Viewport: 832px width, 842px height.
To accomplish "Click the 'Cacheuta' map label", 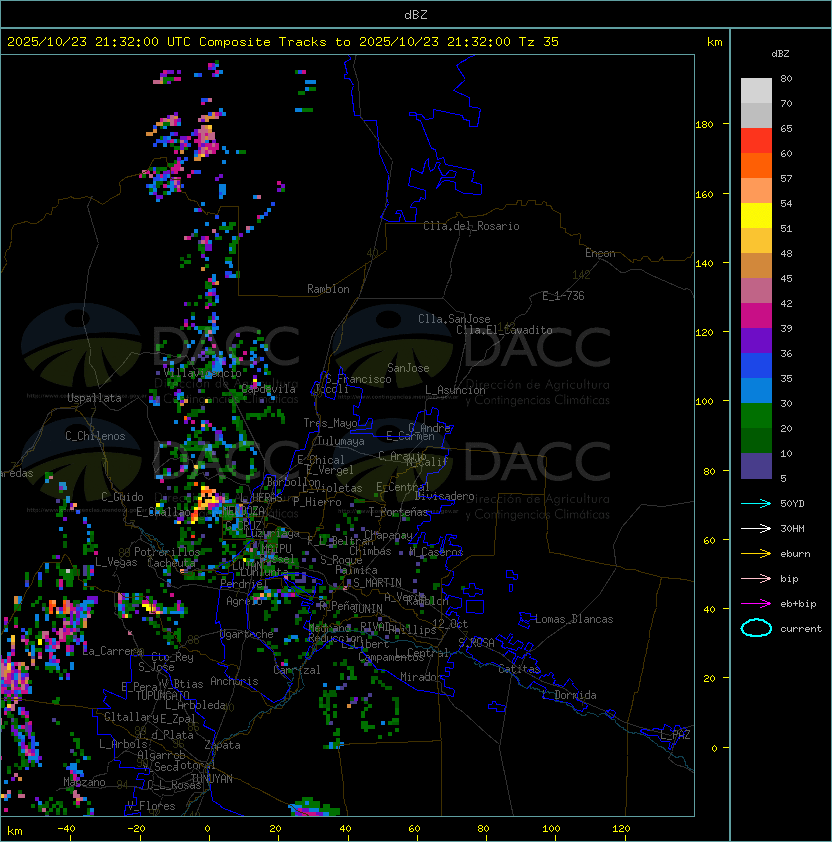I will coord(171,563).
